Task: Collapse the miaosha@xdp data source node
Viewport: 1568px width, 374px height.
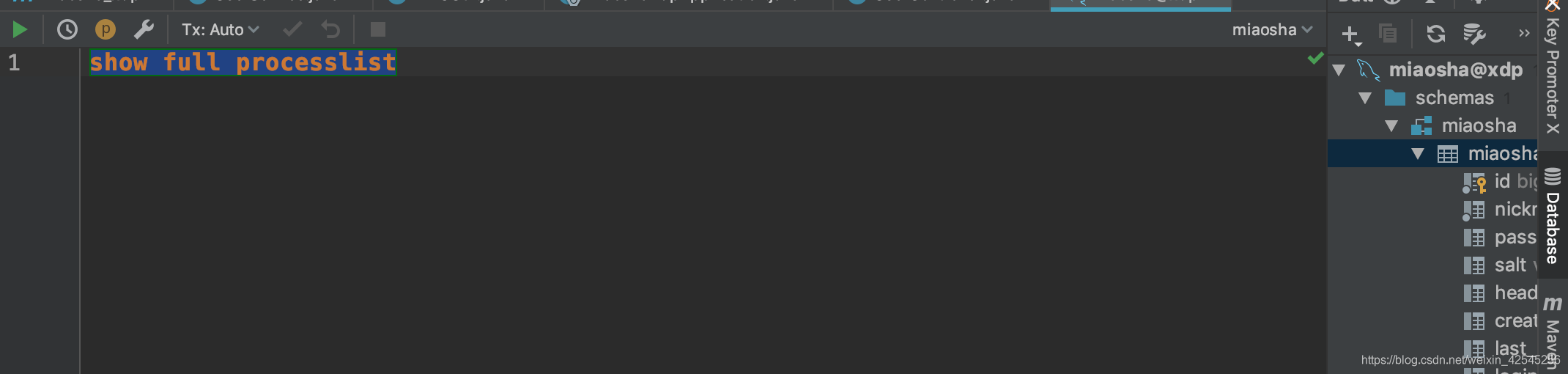Action: pos(1339,70)
